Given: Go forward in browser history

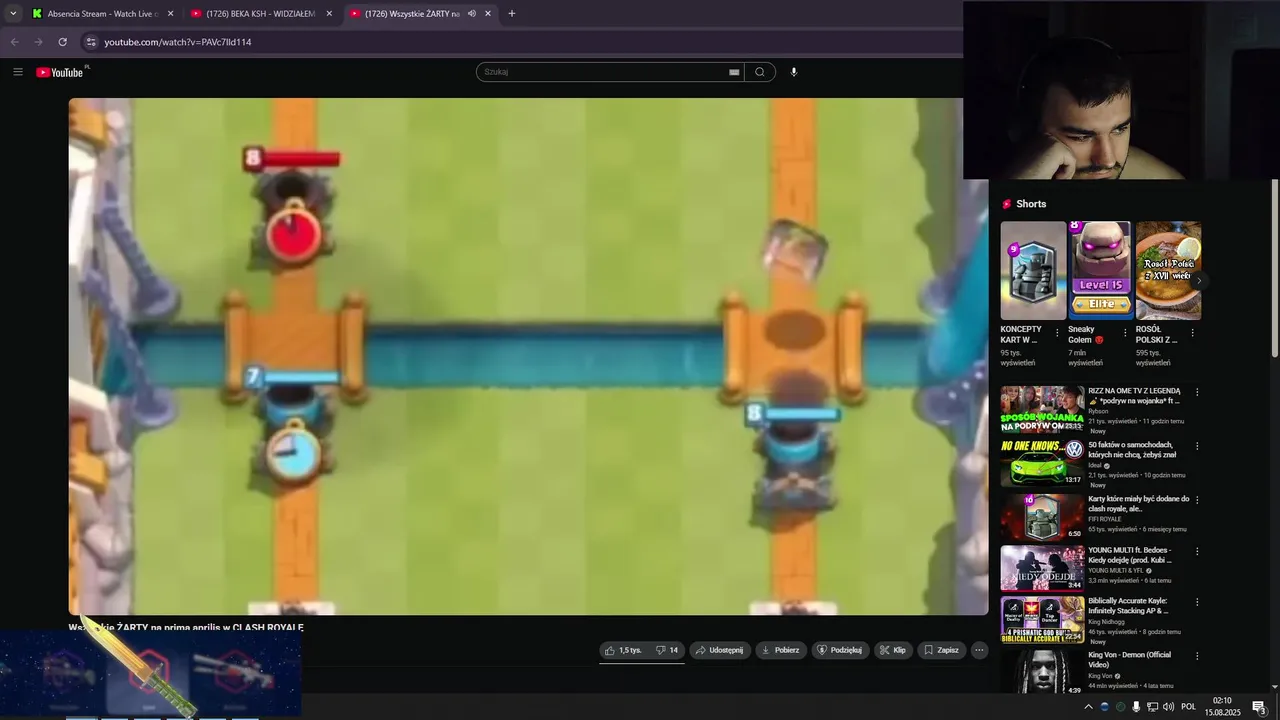Looking at the screenshot, I should coord(38,42).
